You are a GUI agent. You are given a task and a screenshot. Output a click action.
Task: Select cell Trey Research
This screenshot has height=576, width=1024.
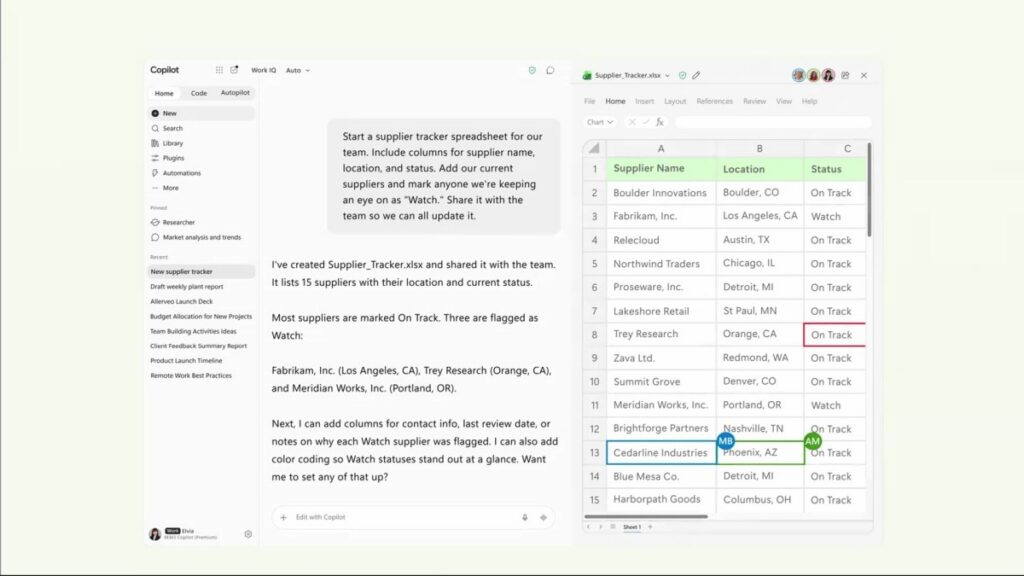pyautogui.click(x=661, y=334)
